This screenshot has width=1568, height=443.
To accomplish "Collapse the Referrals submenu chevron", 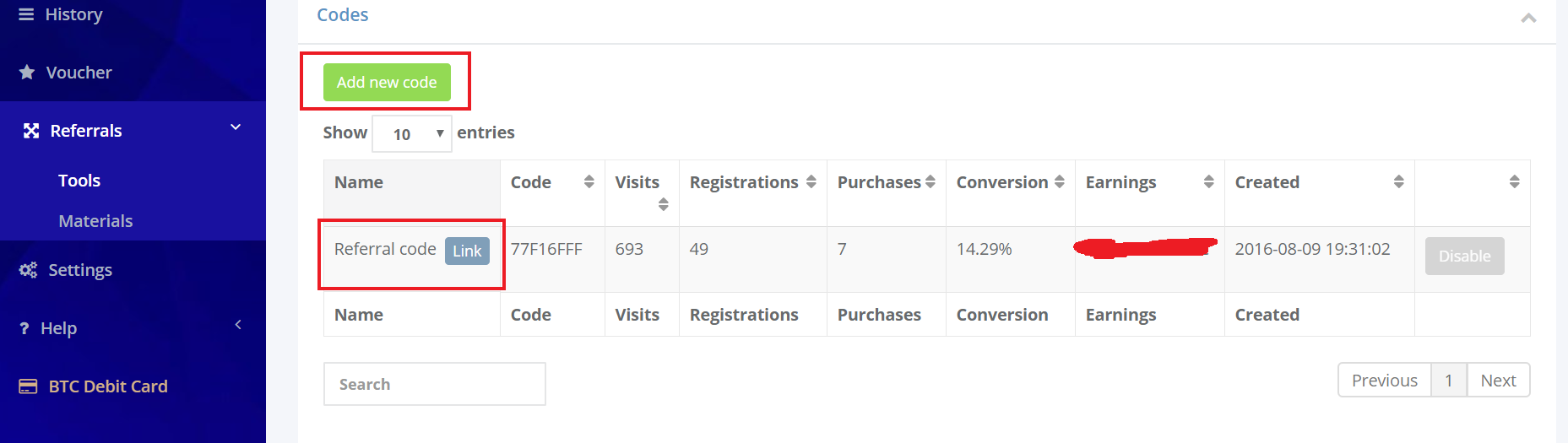I will point(236,127).
